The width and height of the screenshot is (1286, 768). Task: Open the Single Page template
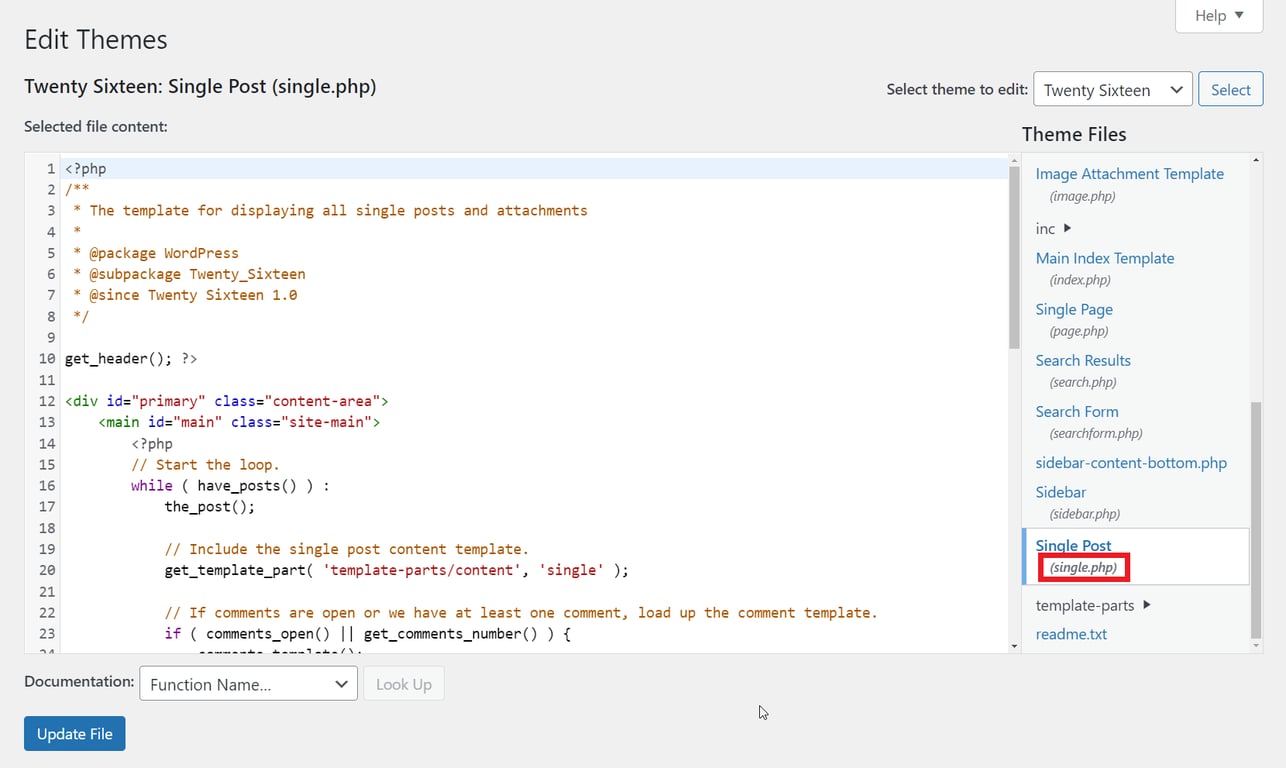tap(1074, 309)
